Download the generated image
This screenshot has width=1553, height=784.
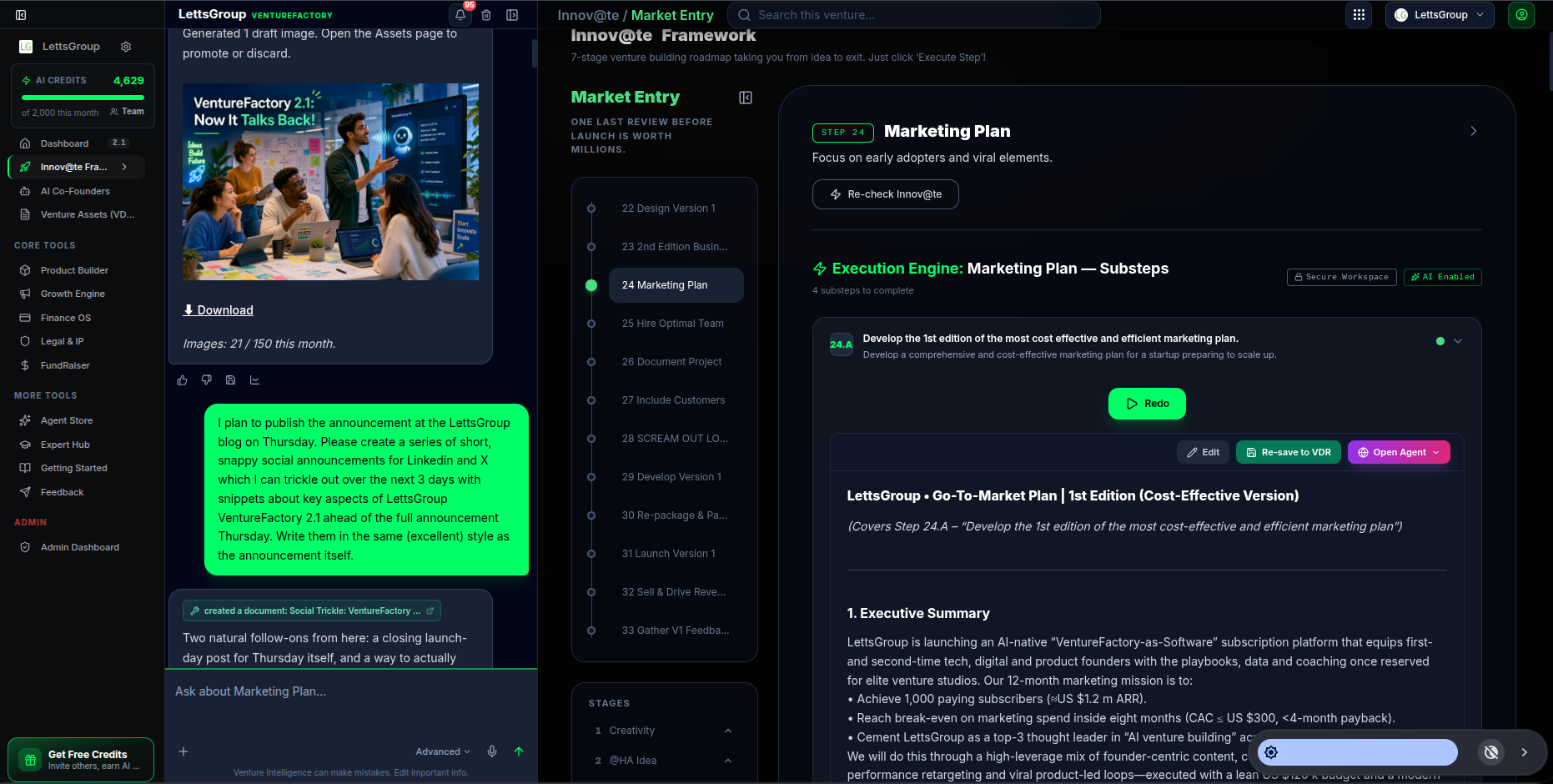[219, 310]
